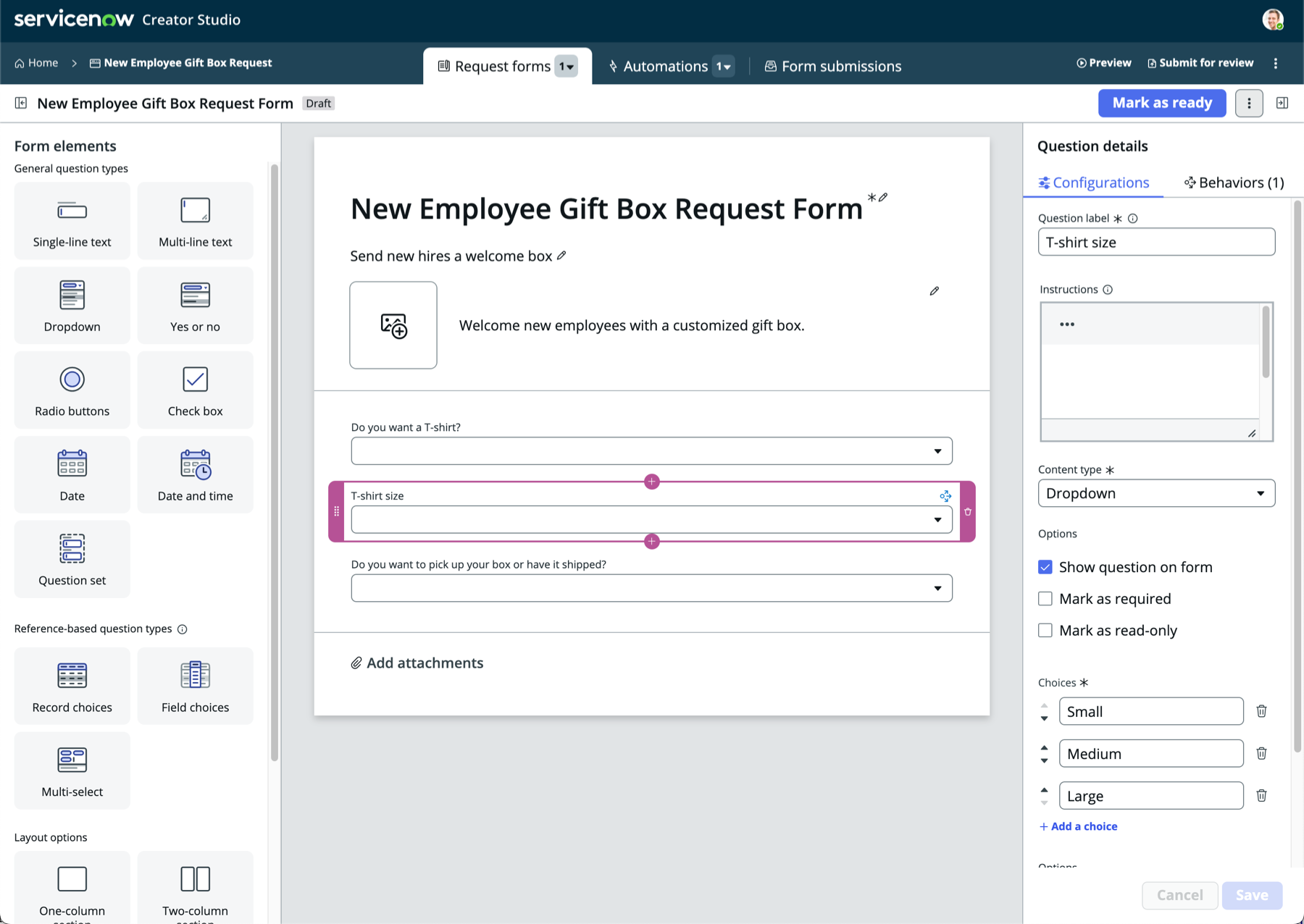Switch to the Request forms tab
The width and height of the screenshot is (1304, 924).
(x=495, y=66)
